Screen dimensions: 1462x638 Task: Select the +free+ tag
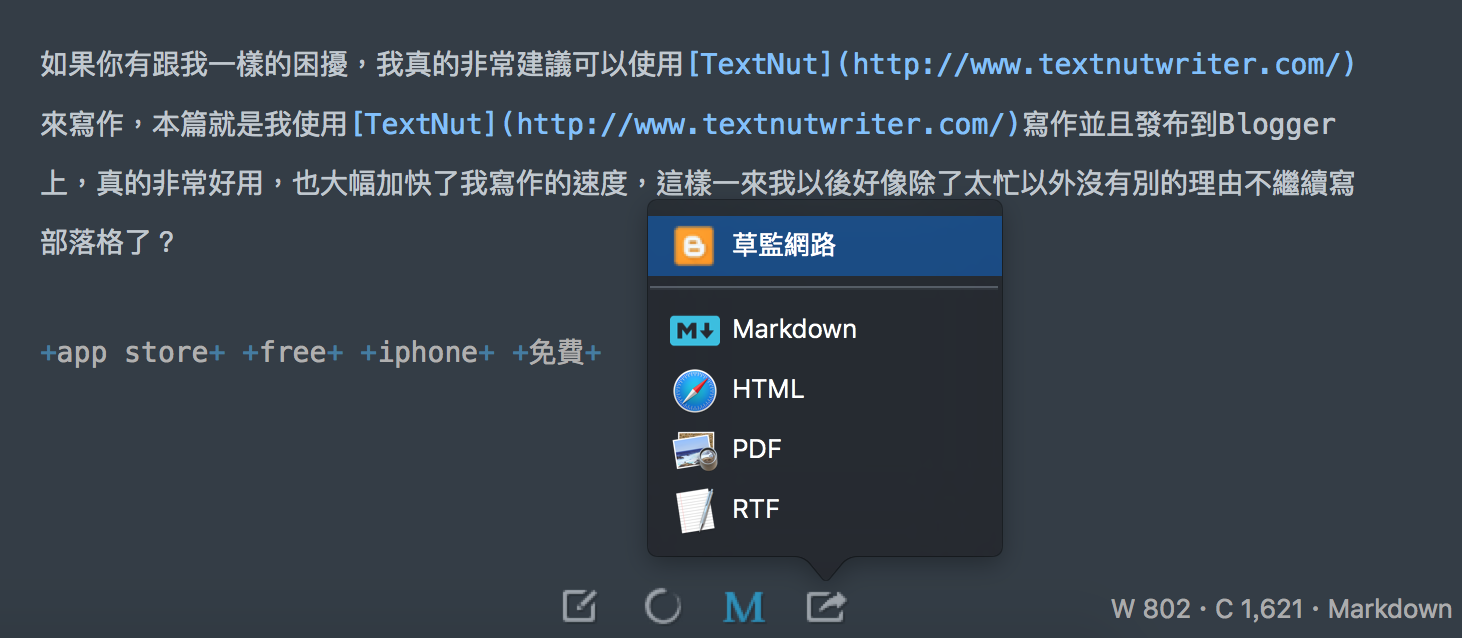tap(293, 353)
